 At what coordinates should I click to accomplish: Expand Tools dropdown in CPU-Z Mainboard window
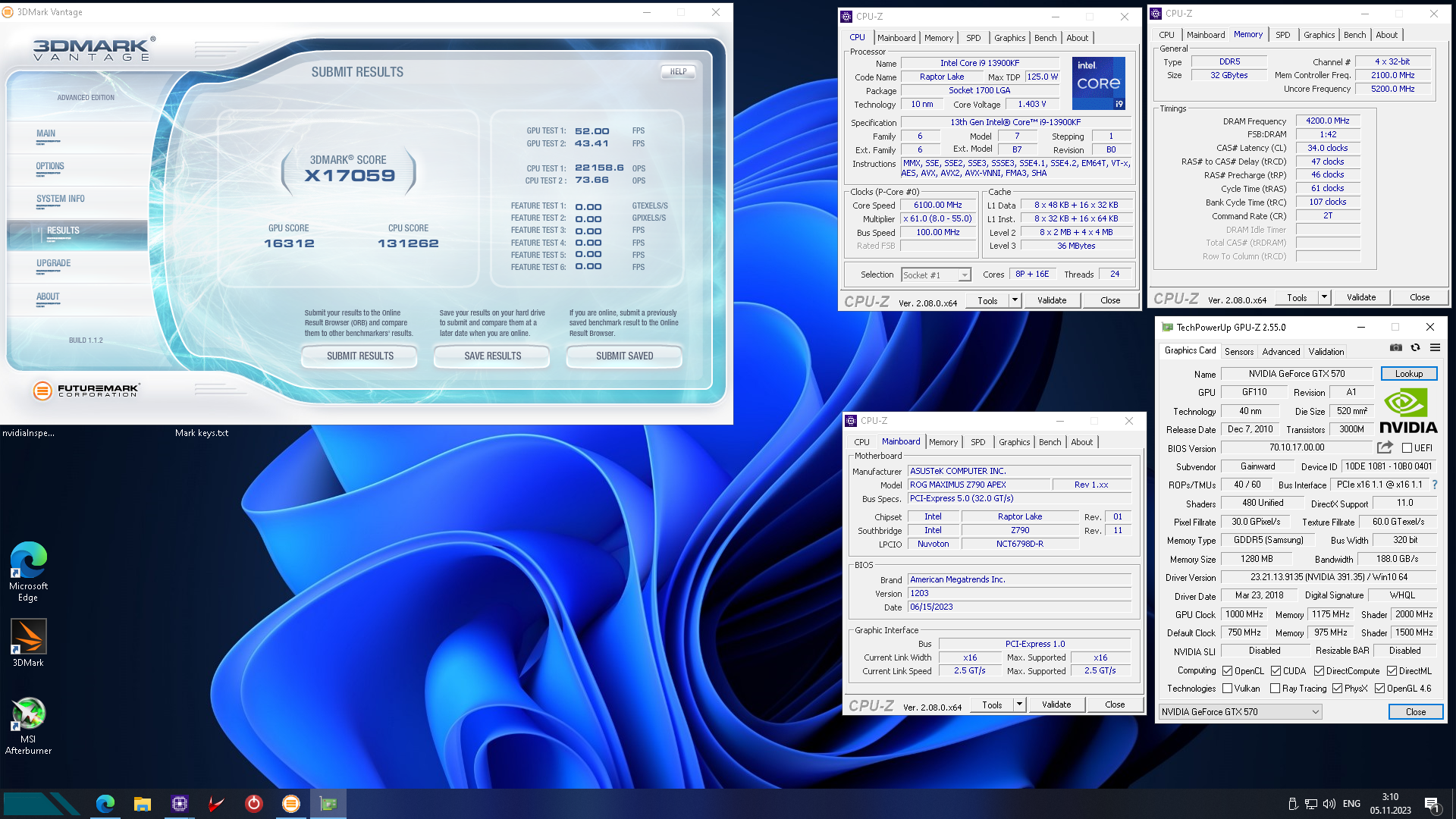point(1019,704)
